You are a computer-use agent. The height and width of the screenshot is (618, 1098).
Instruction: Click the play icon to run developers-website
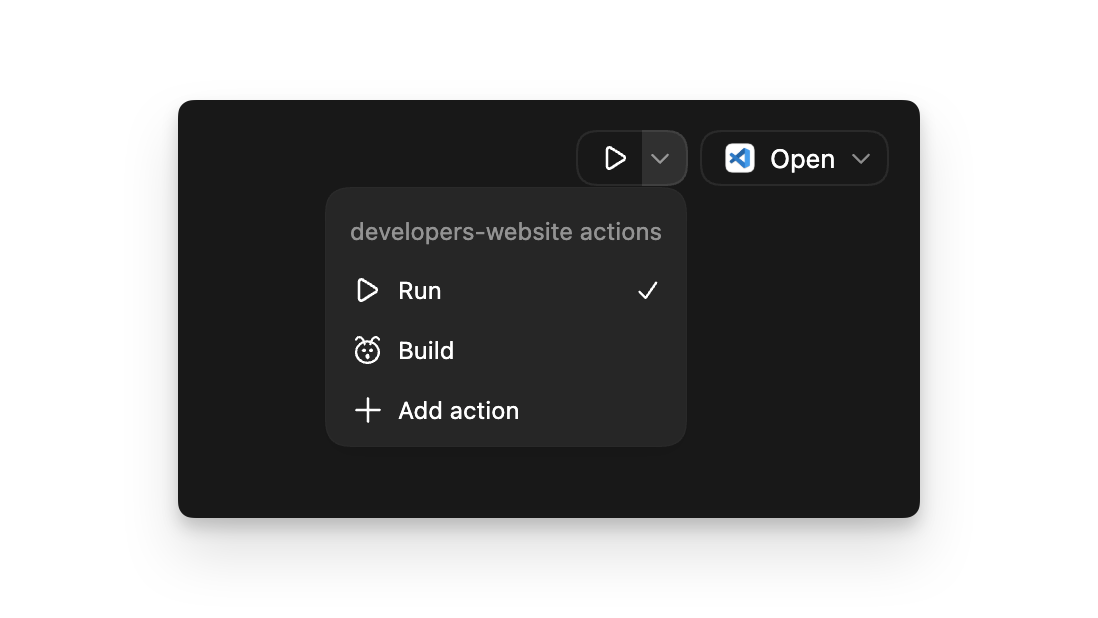[613, 157]
